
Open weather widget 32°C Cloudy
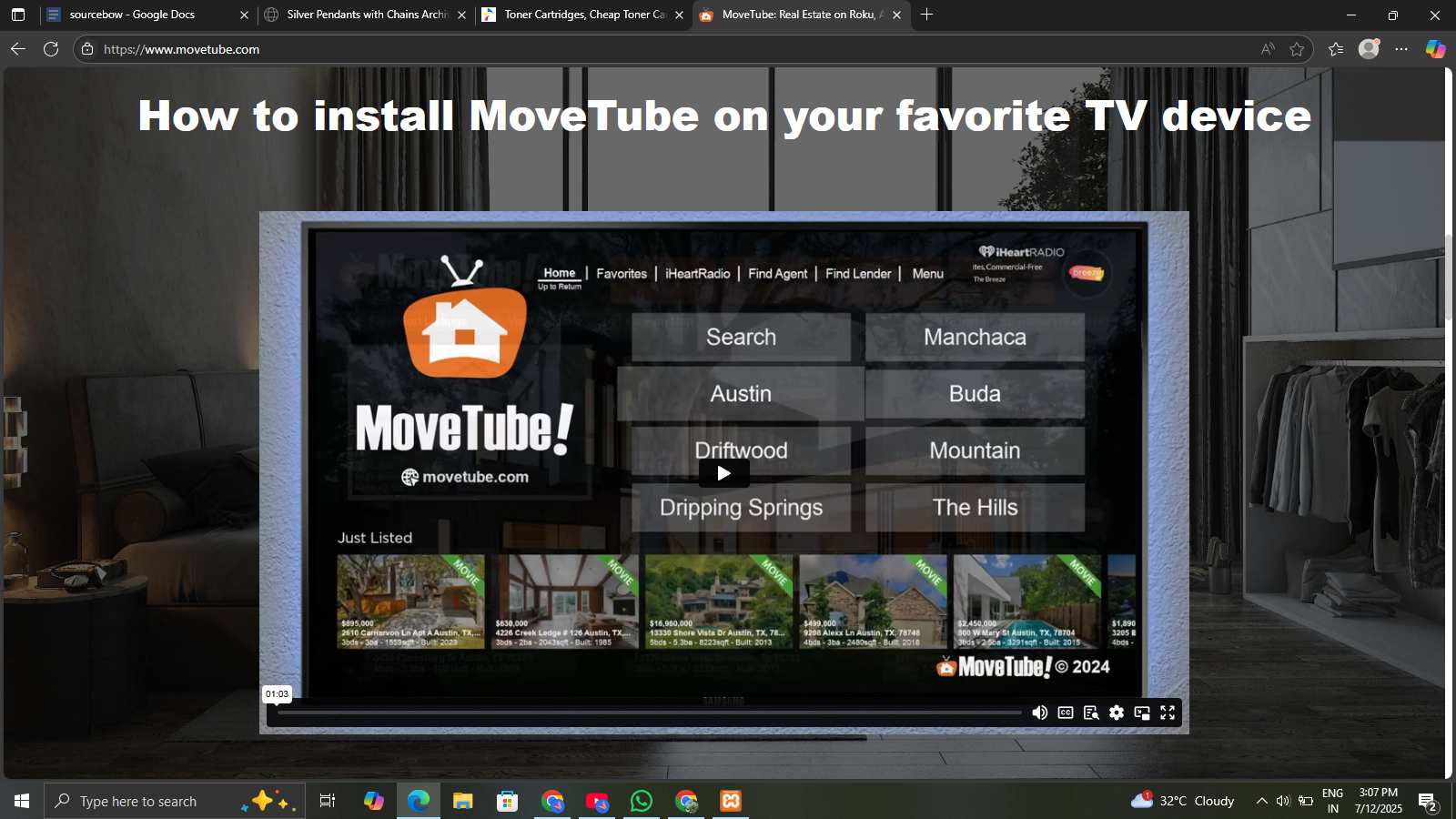[x=1182, y=801]
